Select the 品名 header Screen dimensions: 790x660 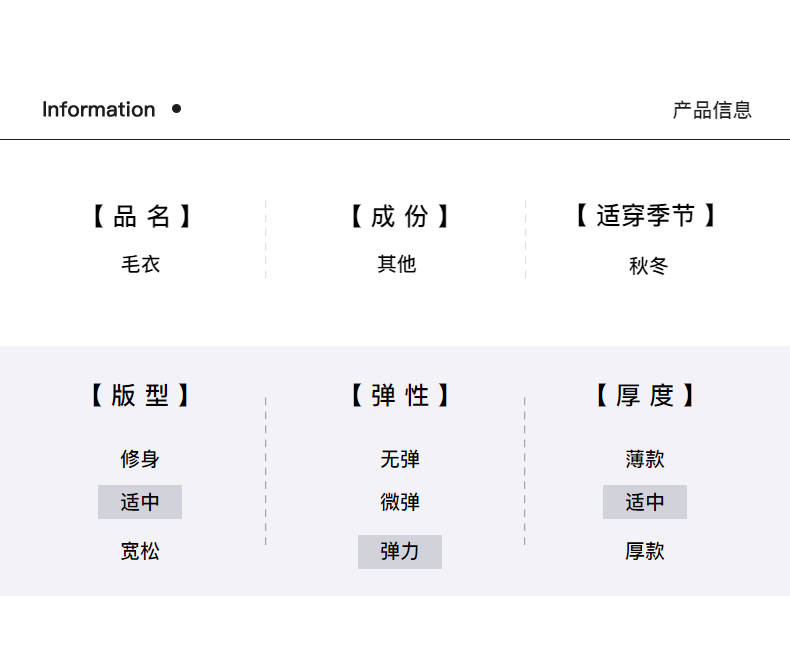point(141,216)
